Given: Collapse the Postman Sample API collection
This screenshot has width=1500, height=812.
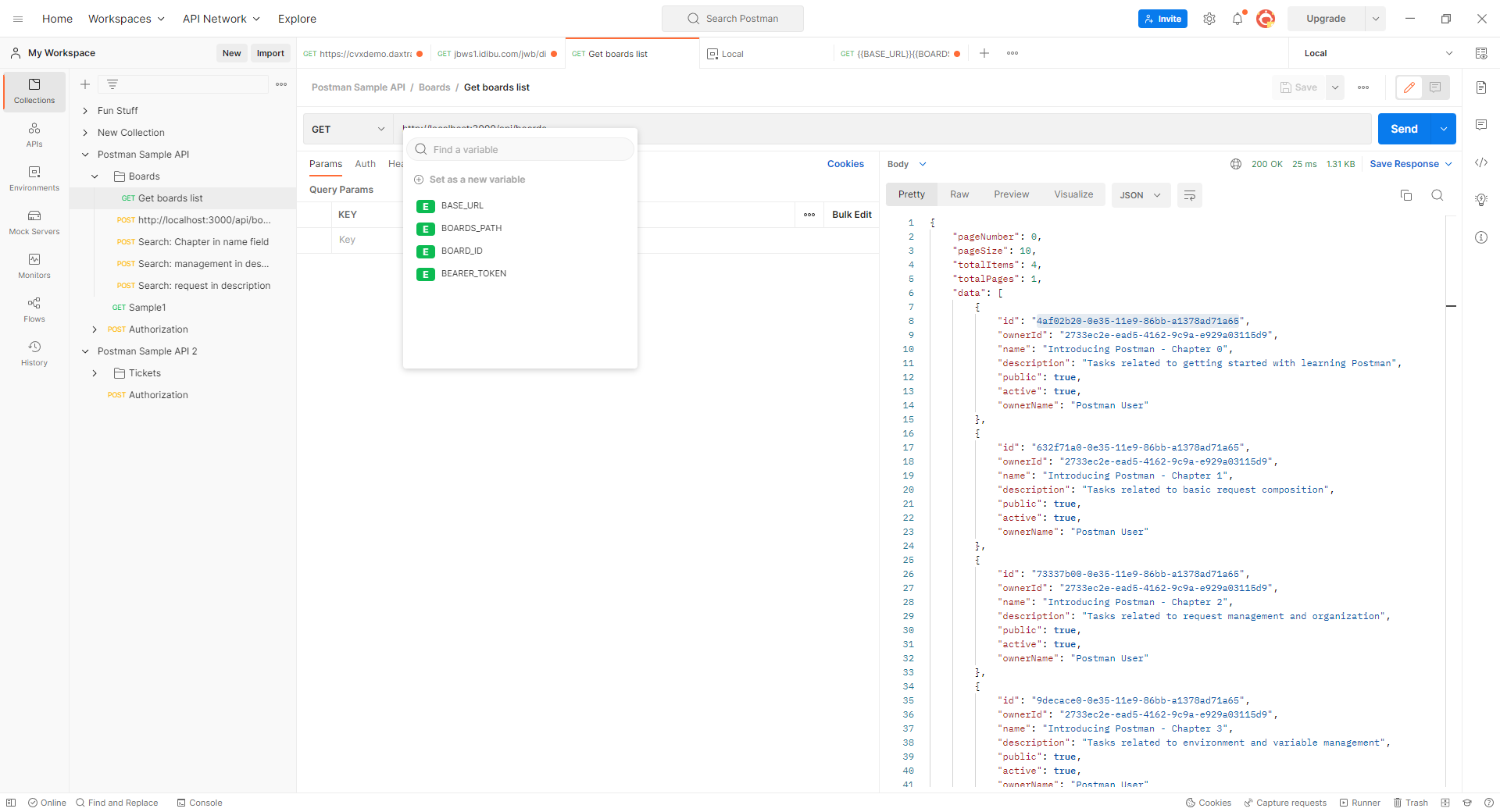Looking at the screenshot, I should tap(85, 155).
